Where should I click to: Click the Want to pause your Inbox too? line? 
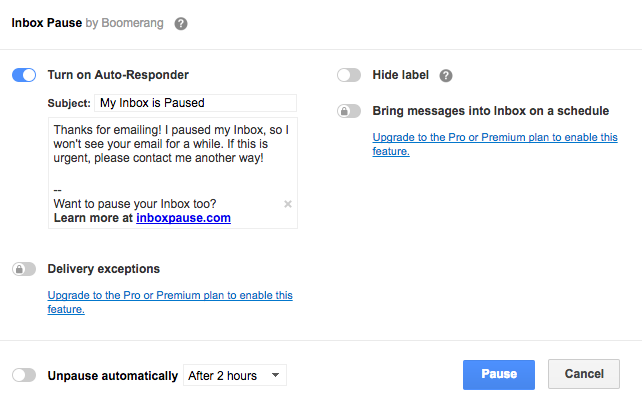point(135,204)
